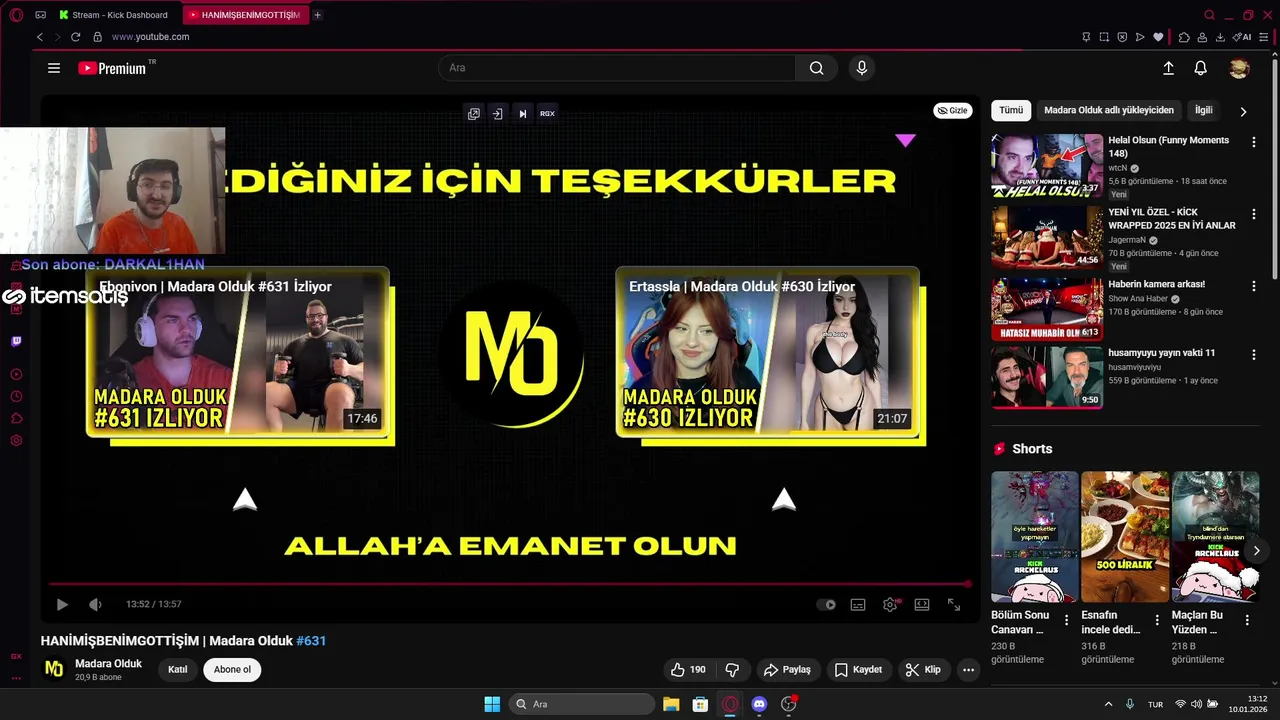Open more actions menu under video
The image size is (1280, 720).
968,670
